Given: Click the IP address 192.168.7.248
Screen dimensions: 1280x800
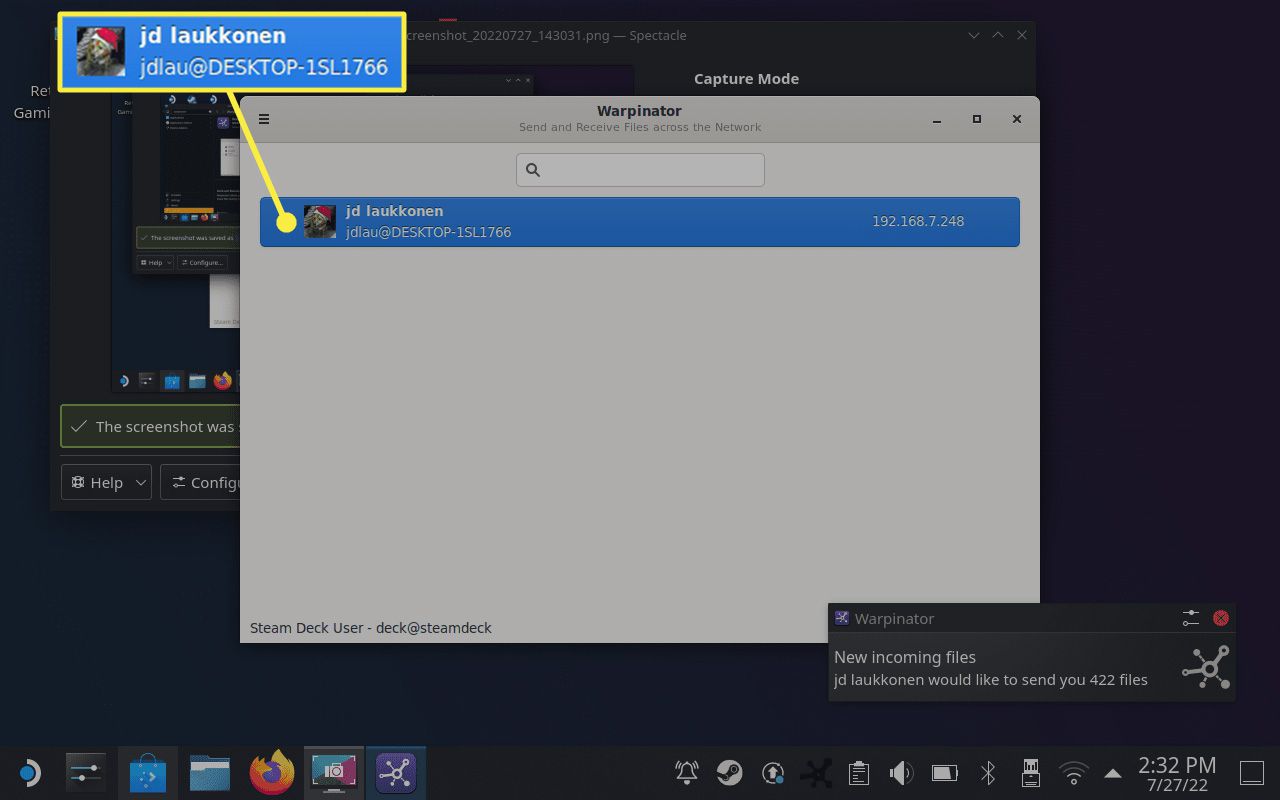Looking at the screenshot, I should coord(918,221).
